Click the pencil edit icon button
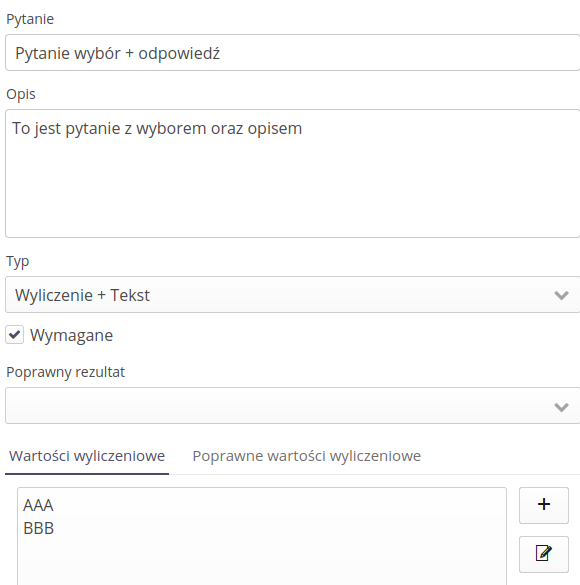580x585 pixels. pyautogui.click(x=543, y=554)
